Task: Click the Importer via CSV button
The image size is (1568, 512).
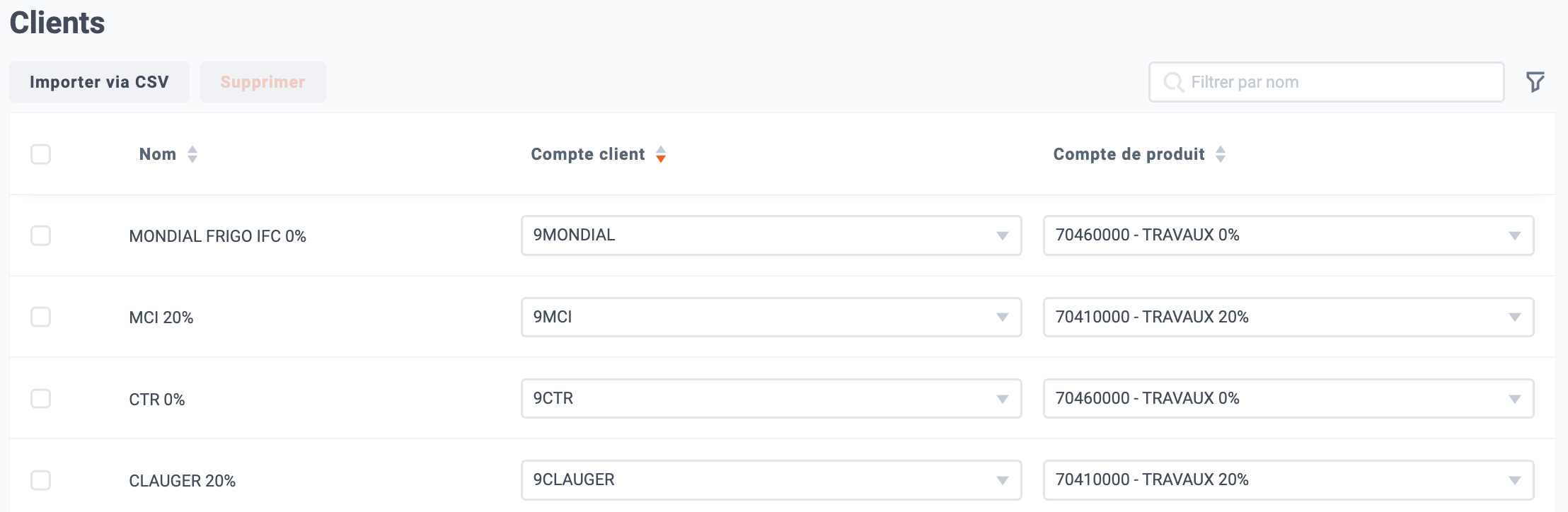Action: coord(99,82)
